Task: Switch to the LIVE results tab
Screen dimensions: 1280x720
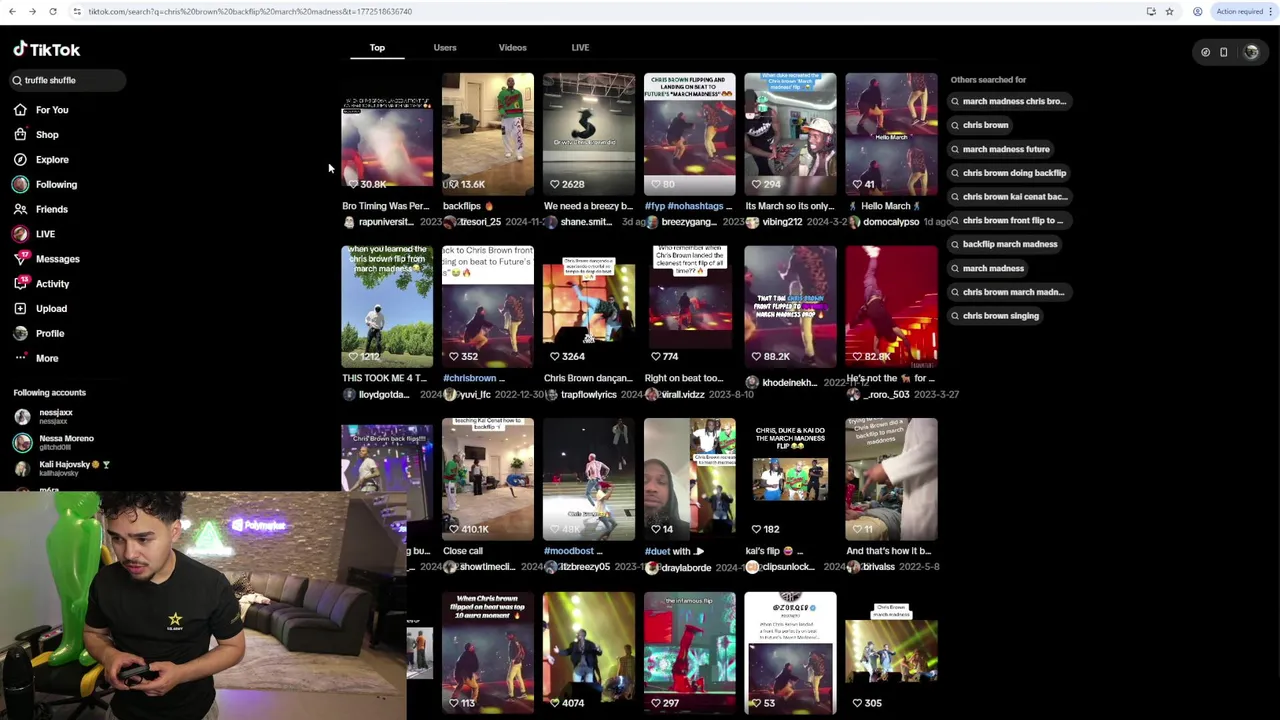Action: (580, 48)
